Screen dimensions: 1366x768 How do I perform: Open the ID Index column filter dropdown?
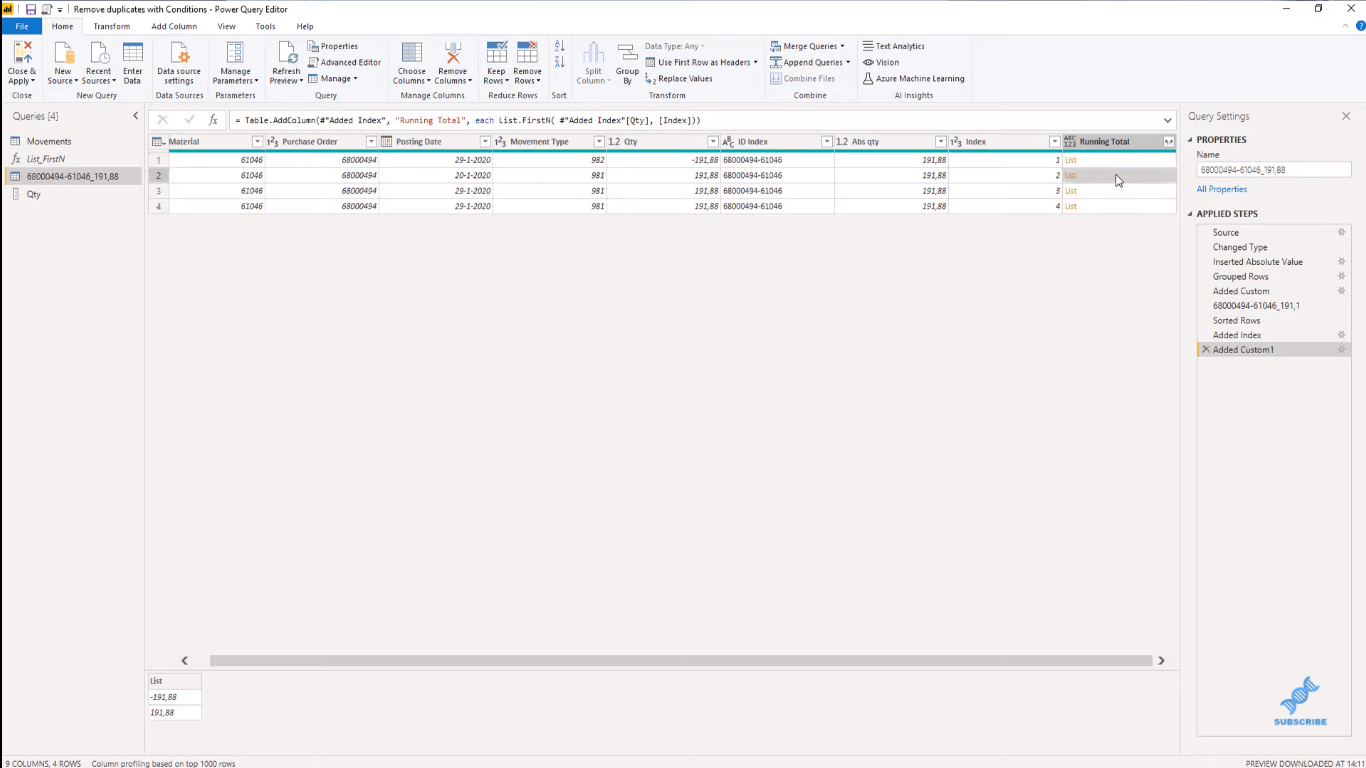click(x=827, y=142)
